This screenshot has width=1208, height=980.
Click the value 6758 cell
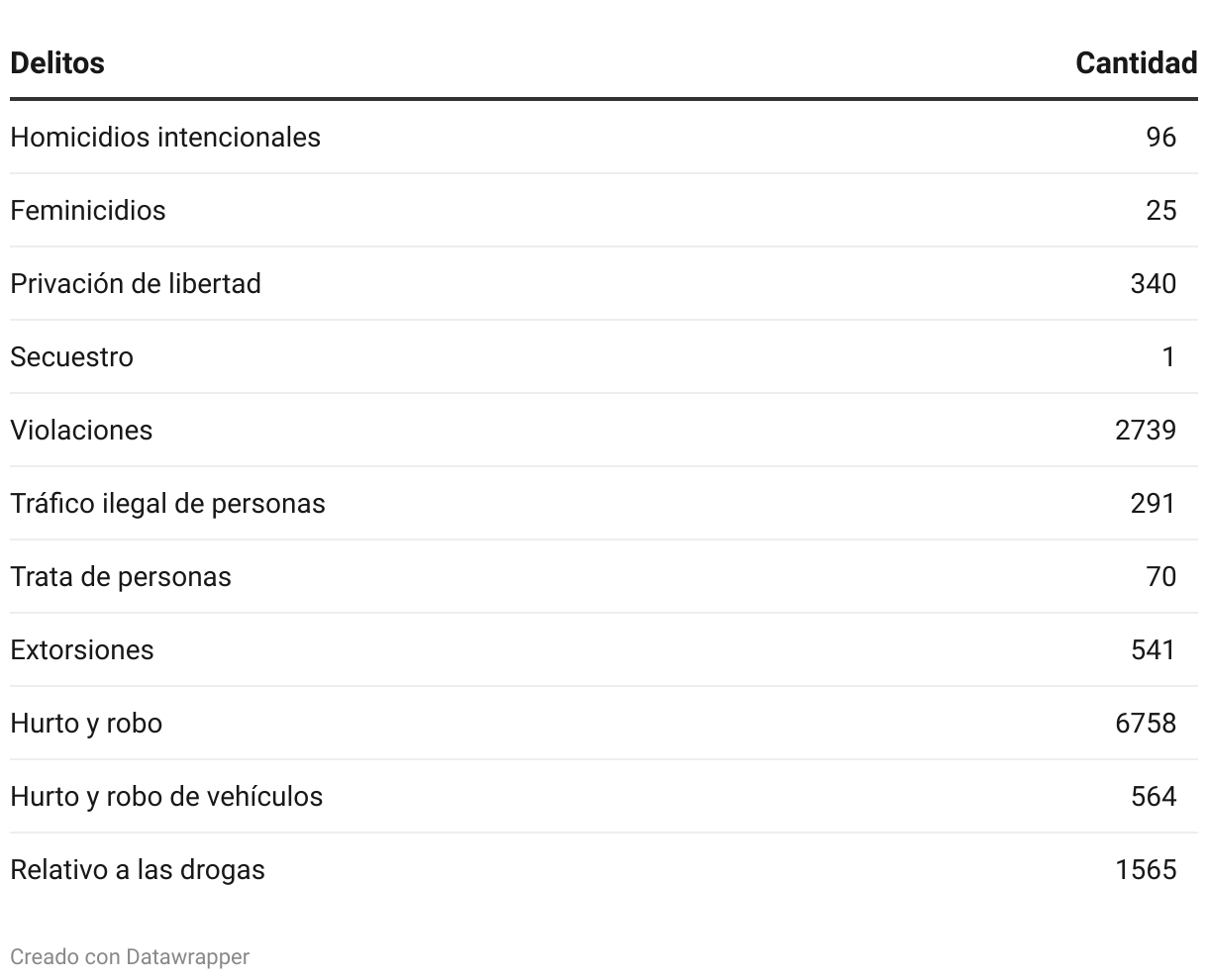click(1146, 723)
